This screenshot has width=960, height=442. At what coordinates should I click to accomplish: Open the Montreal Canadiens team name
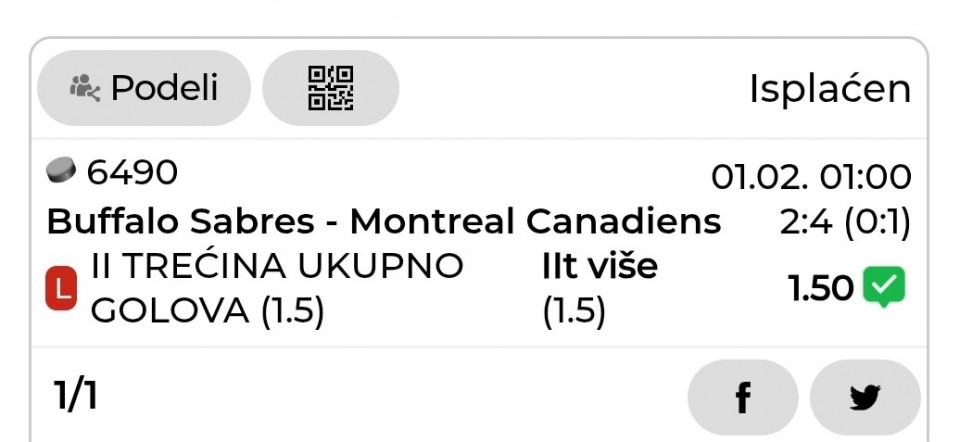tap(535, 220)
